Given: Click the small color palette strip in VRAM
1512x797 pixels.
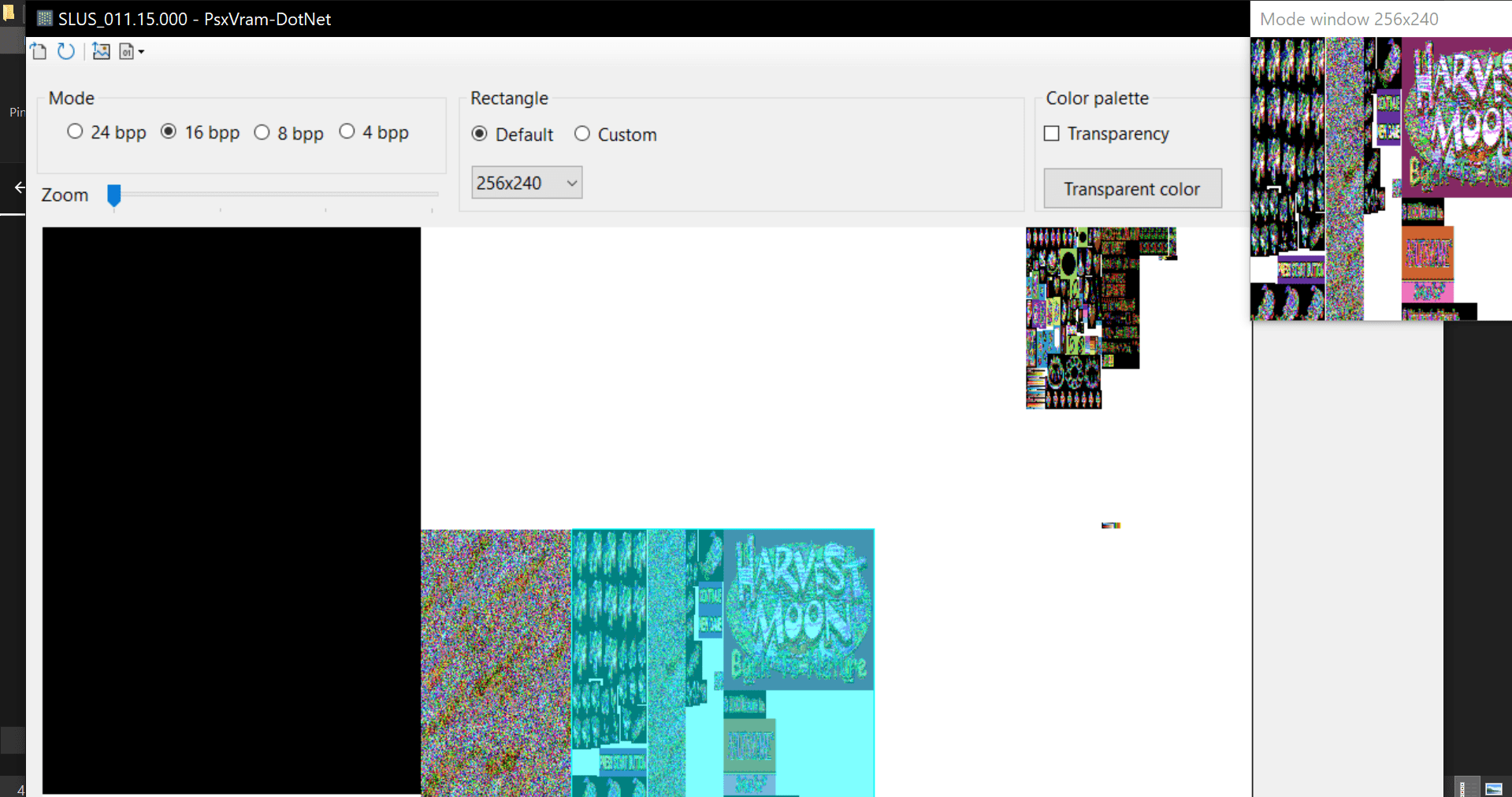Looking at the screenshot, I should pyautogui.click(x=1111, y=525).
